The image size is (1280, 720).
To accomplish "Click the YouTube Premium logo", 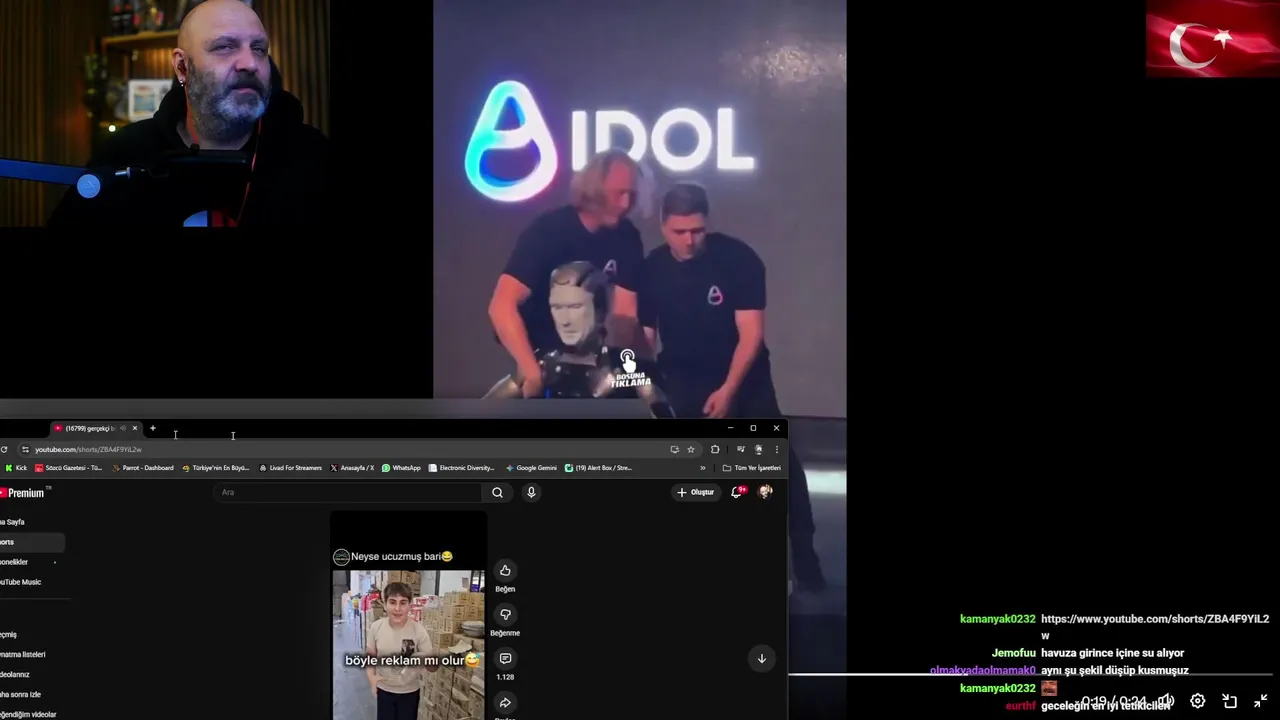I will pos(22,493).
